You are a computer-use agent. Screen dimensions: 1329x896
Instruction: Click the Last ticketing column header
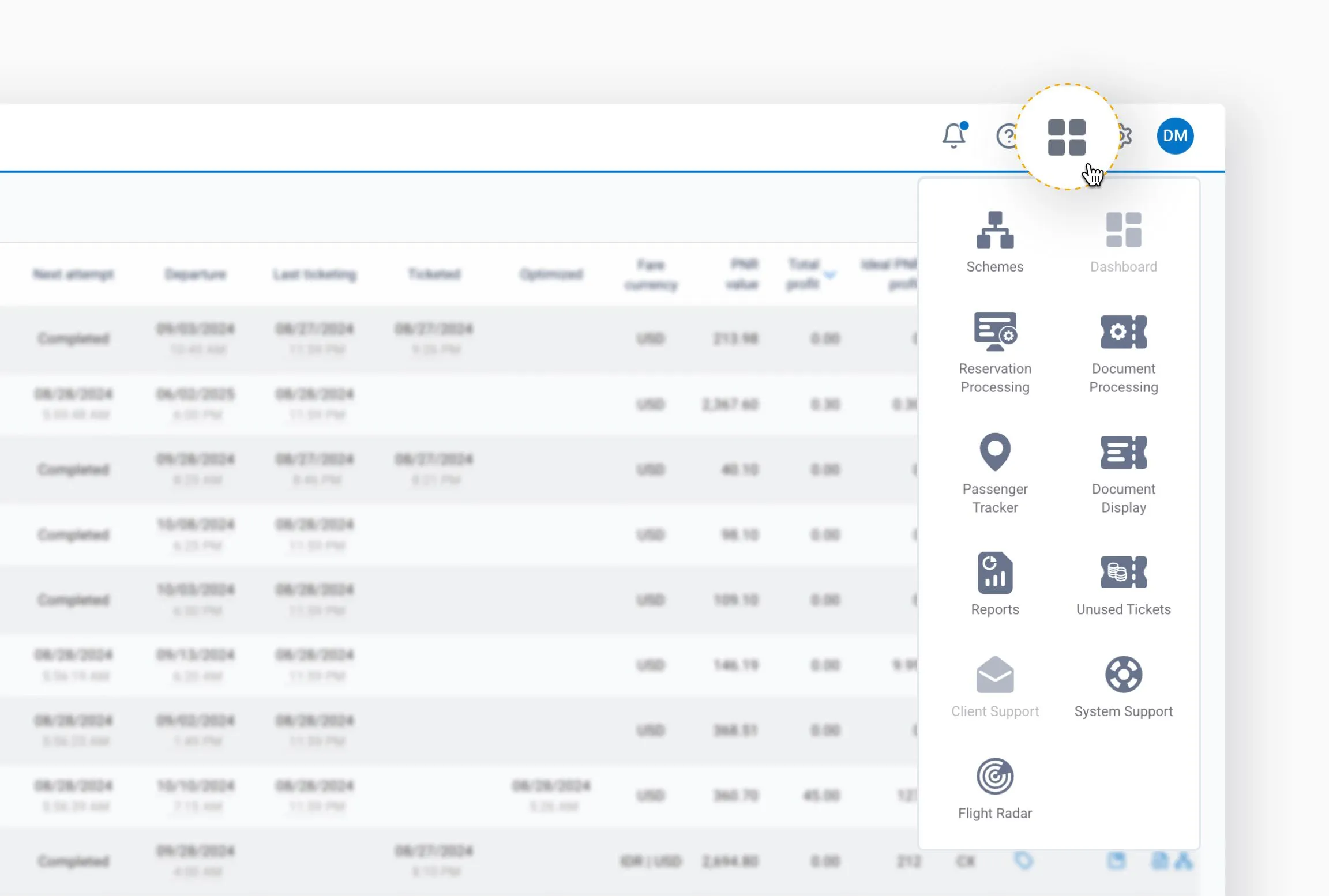pos(314,274)
